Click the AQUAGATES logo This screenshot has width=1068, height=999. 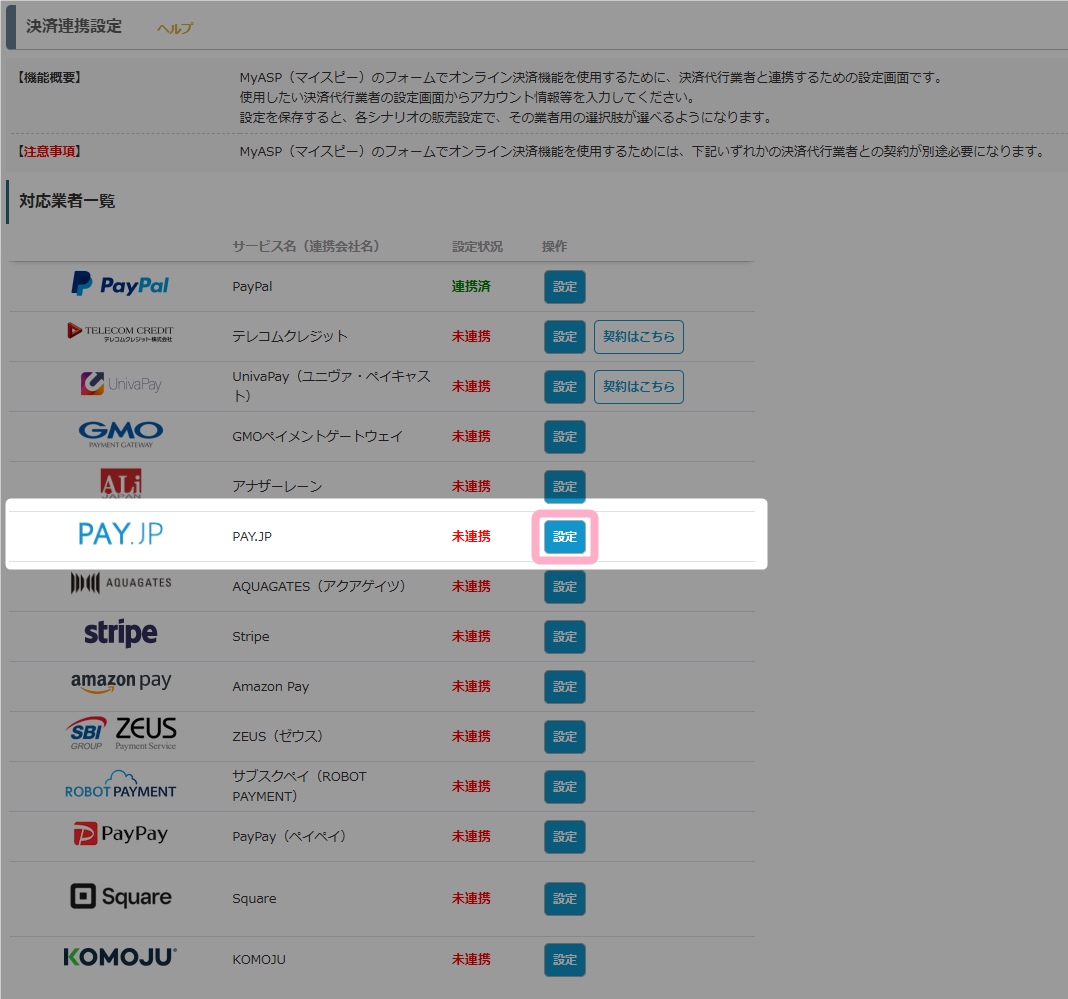pyautogui.click(x=120, y=584)
